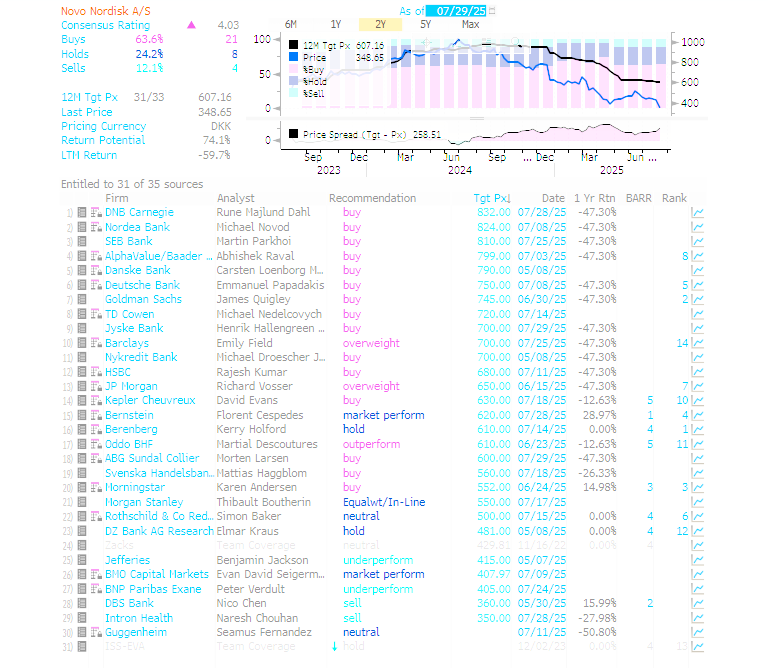Sort by Analyst column header
Viewport: 768px width, 668px height.
tap(236, 198)
